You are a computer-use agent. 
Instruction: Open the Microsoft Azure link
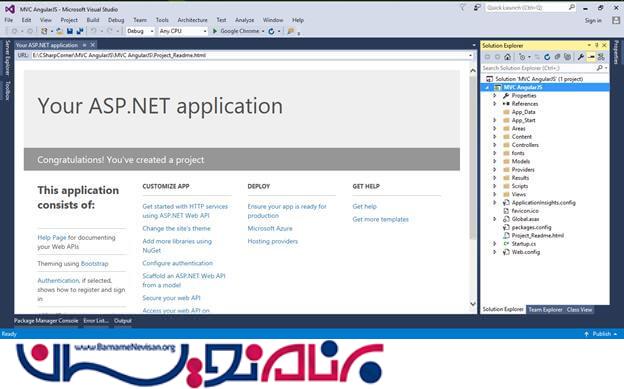pos(270,229)
